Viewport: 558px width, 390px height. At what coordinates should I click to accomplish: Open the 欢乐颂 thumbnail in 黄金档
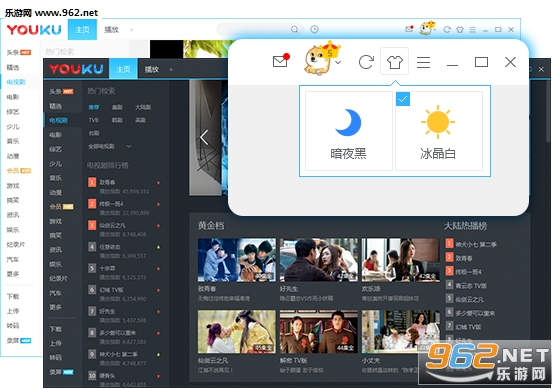(x=401, y=260)
